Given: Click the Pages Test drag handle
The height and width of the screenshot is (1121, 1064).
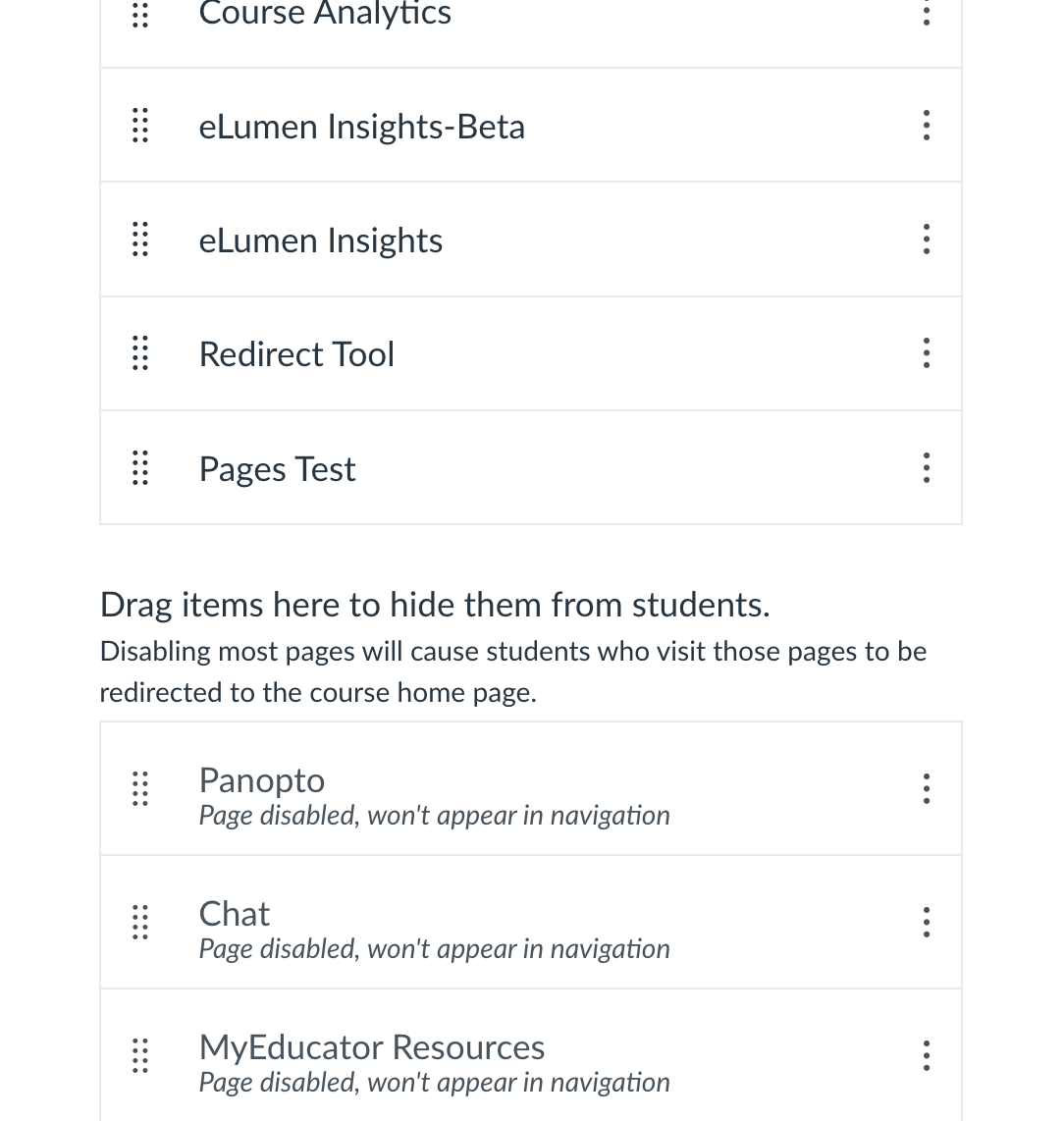Looking at the screenshot, I should click(x=140, y=468).
